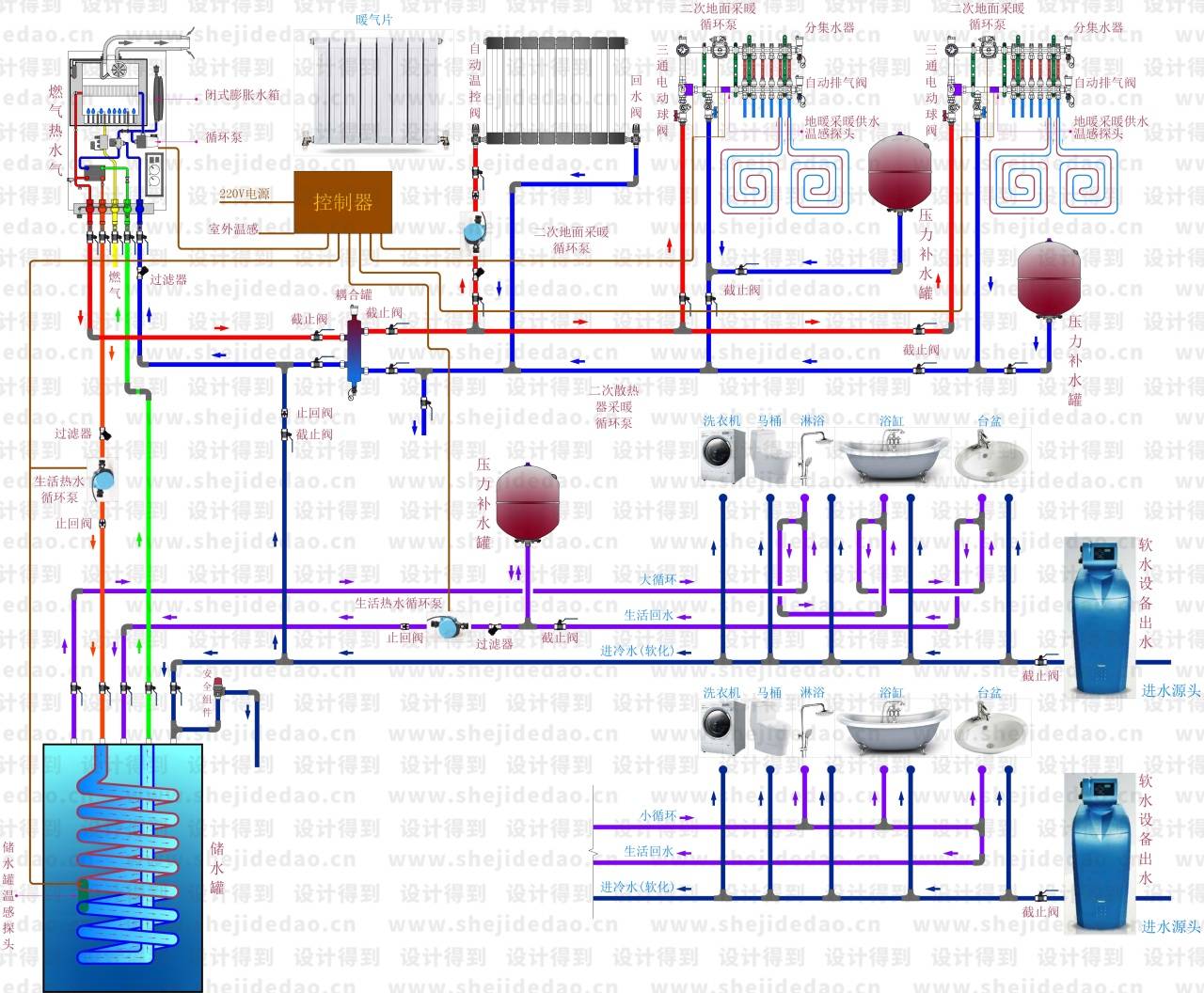Click the 储水罐 label right of tank
The width and height of the screenshot is (1204, 993).
pyautogui.click(x=217, y=867)
